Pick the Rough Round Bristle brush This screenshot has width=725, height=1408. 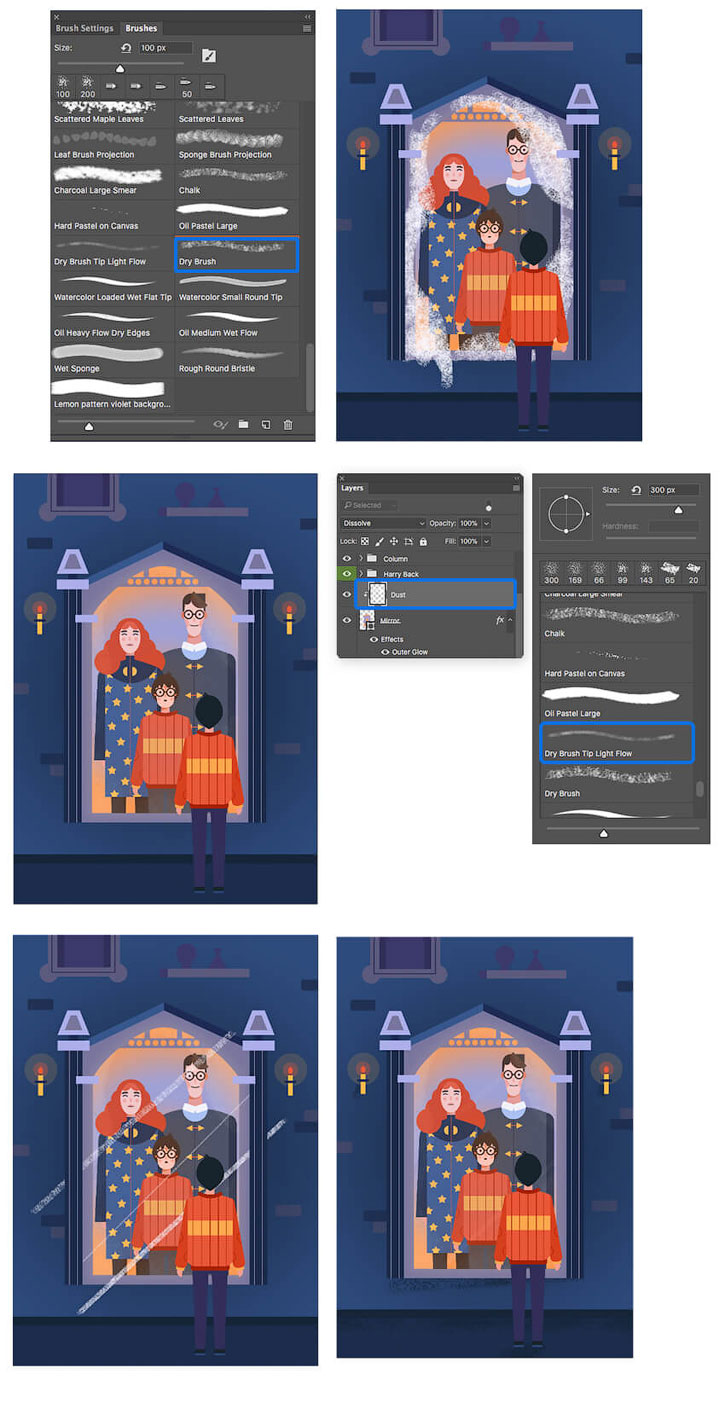(237, 359)
